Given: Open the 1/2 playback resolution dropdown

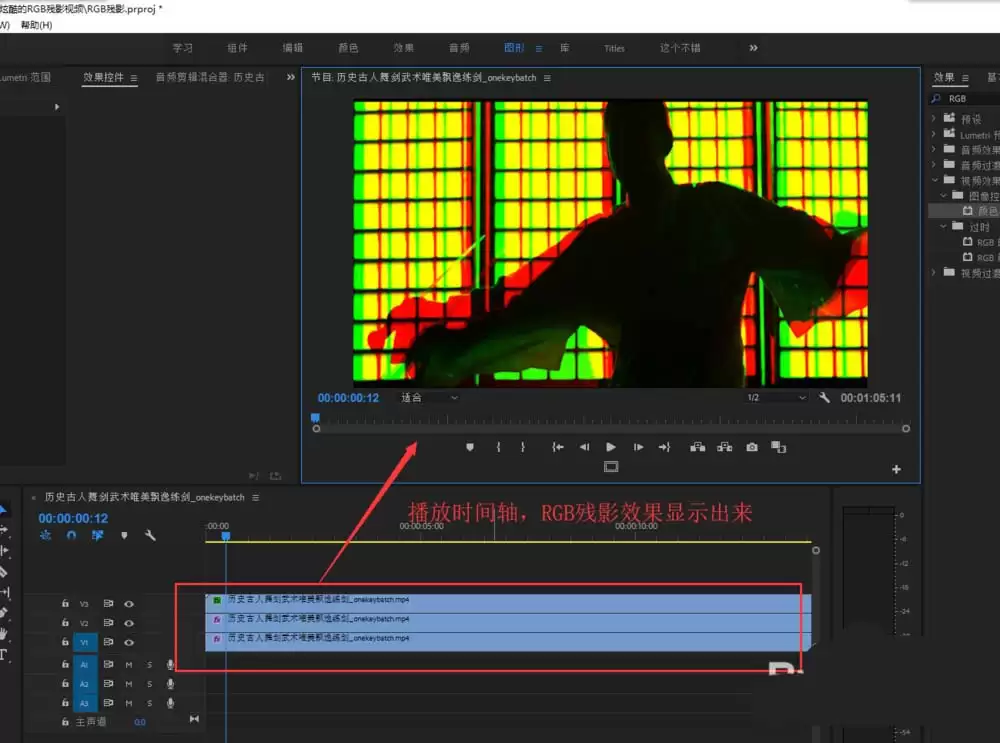Looking at the screenshot, I should (x=776, y=397).
